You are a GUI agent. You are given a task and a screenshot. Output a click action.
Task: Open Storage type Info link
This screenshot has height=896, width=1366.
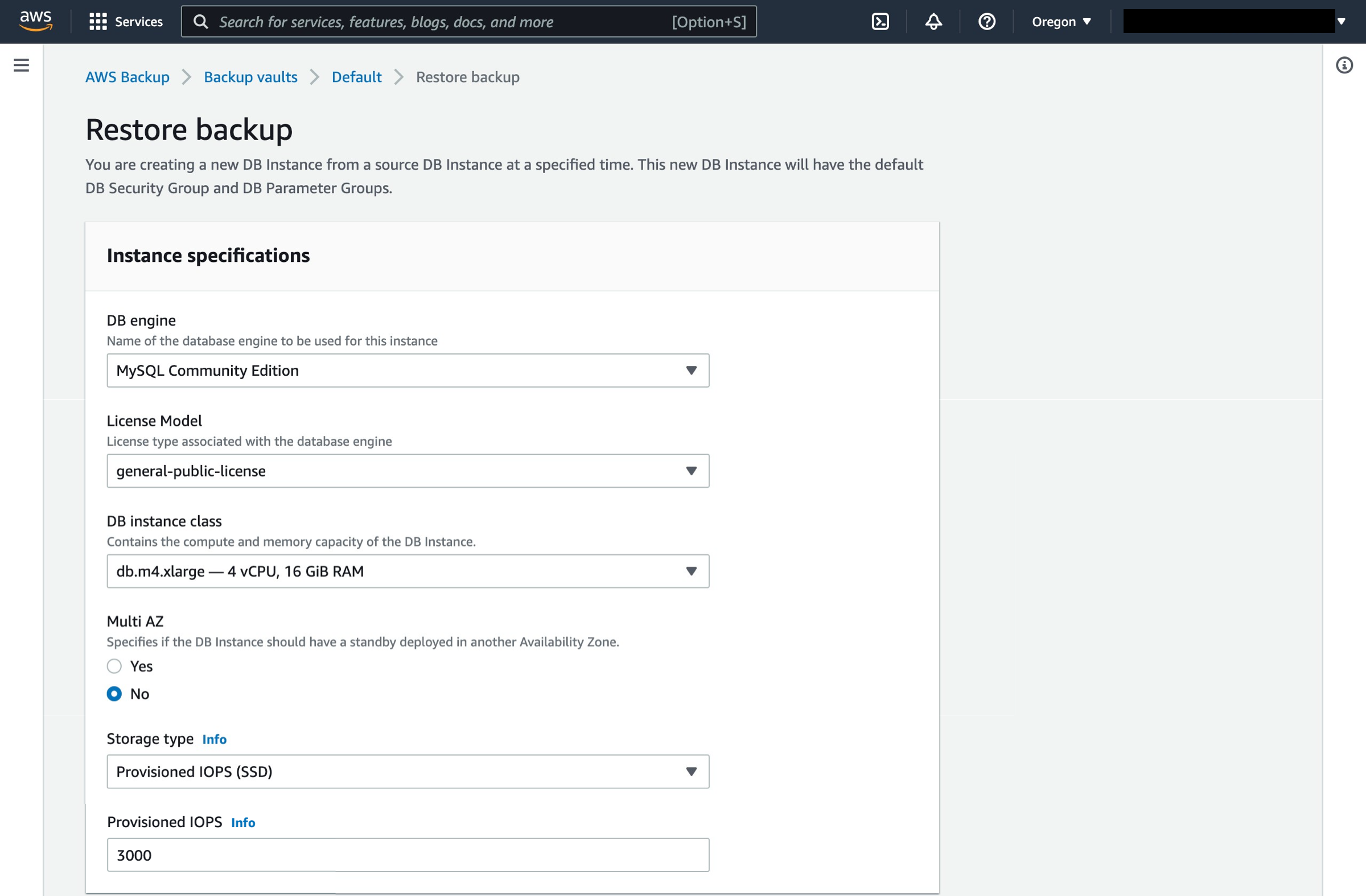(214, 739)
